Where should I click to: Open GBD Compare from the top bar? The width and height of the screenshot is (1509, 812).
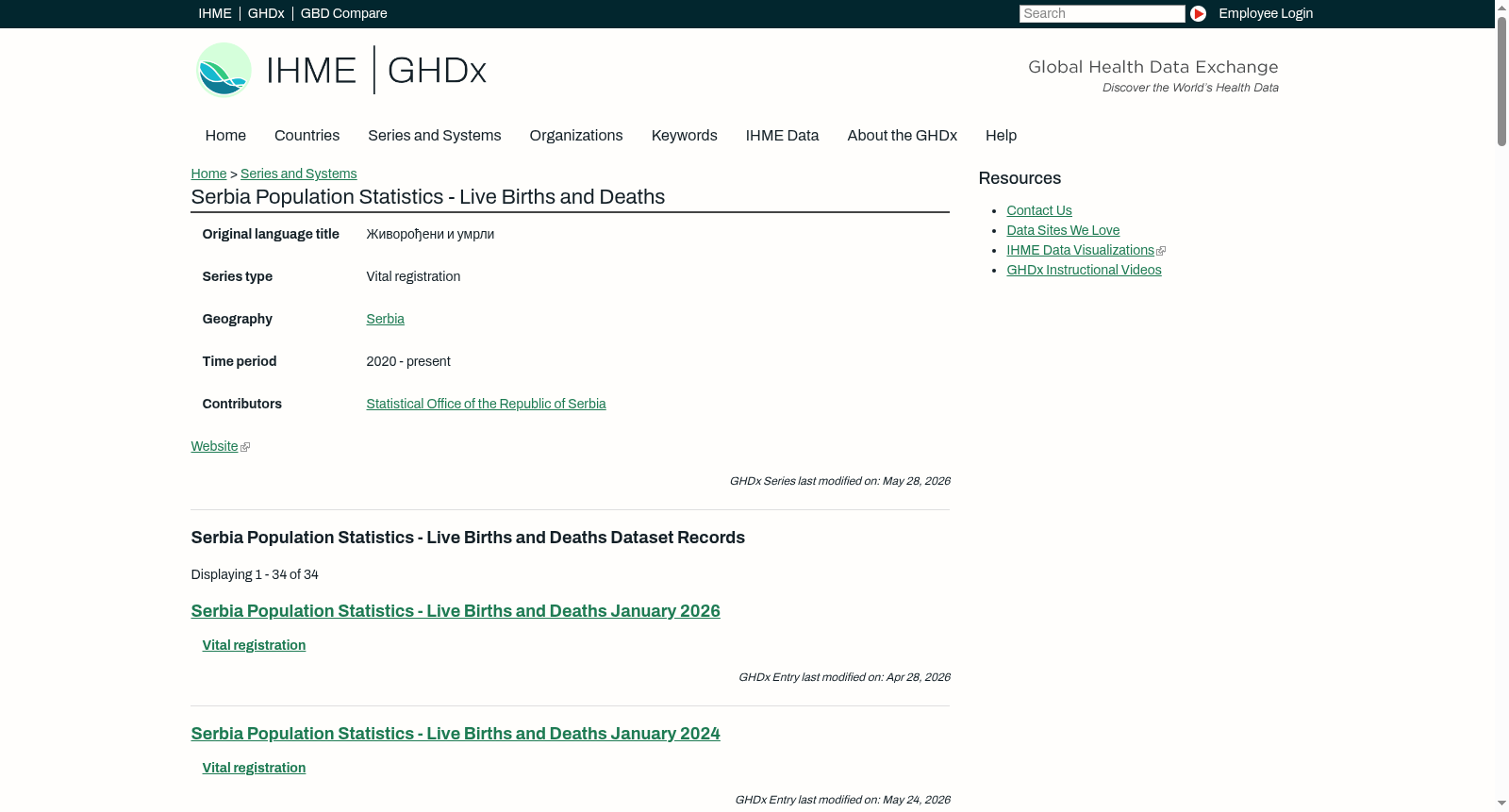click(x=344, y=13)
